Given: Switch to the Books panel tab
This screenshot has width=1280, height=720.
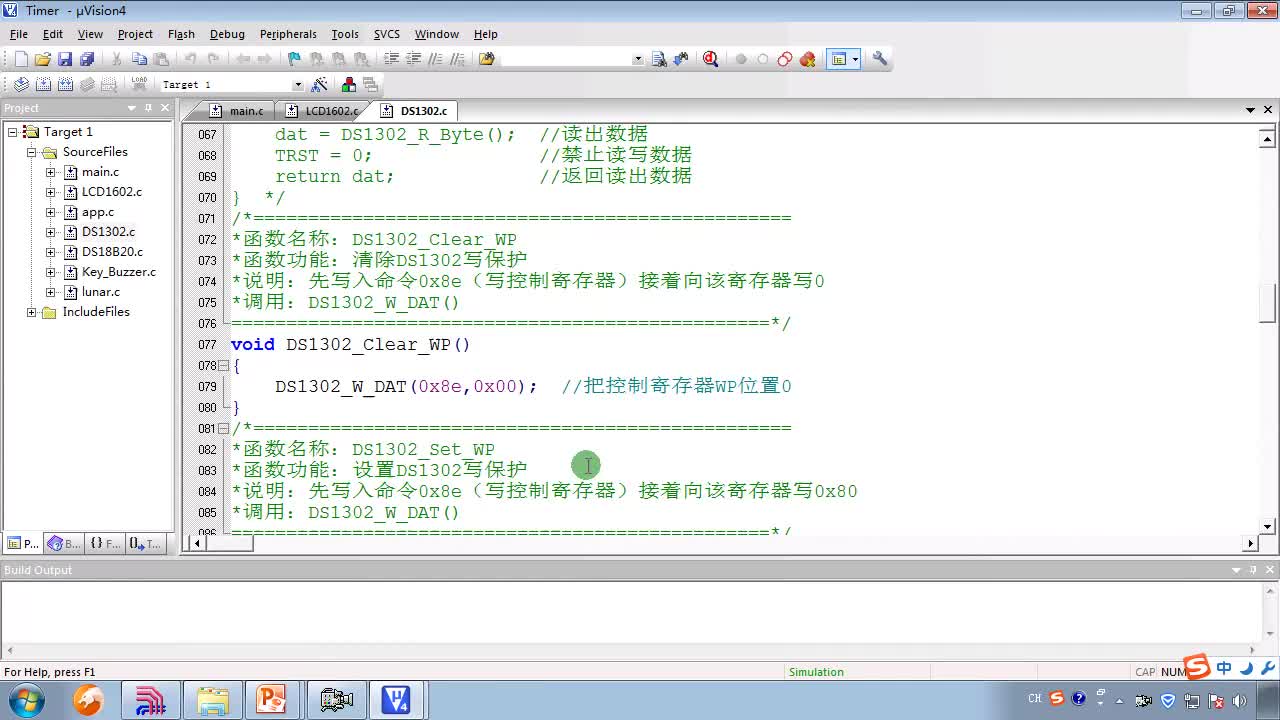Looking at the screenshot, I should [65, 544].
